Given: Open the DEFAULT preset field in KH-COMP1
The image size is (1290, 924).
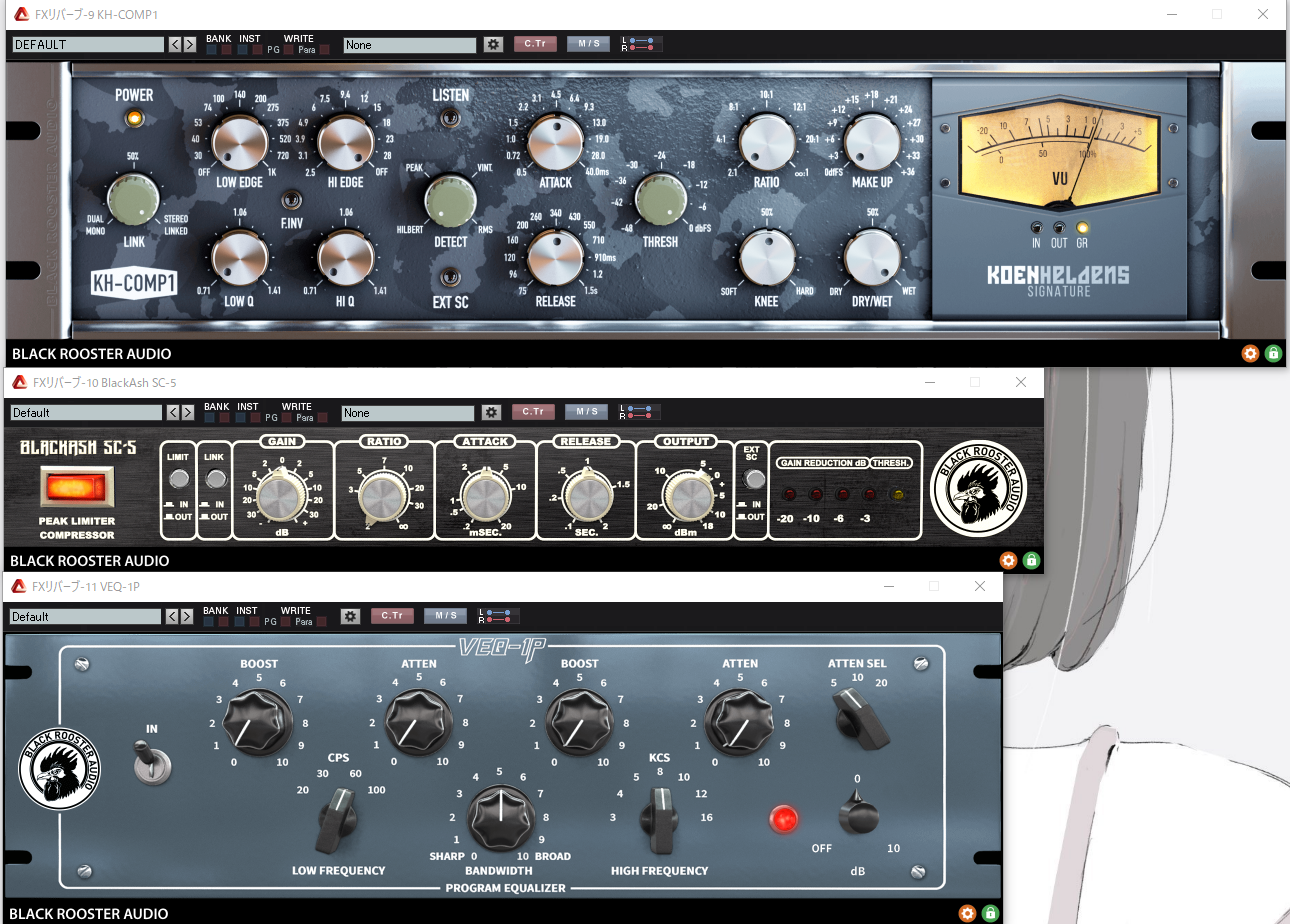Looking at the screenshot, I should tap(88, 44).
